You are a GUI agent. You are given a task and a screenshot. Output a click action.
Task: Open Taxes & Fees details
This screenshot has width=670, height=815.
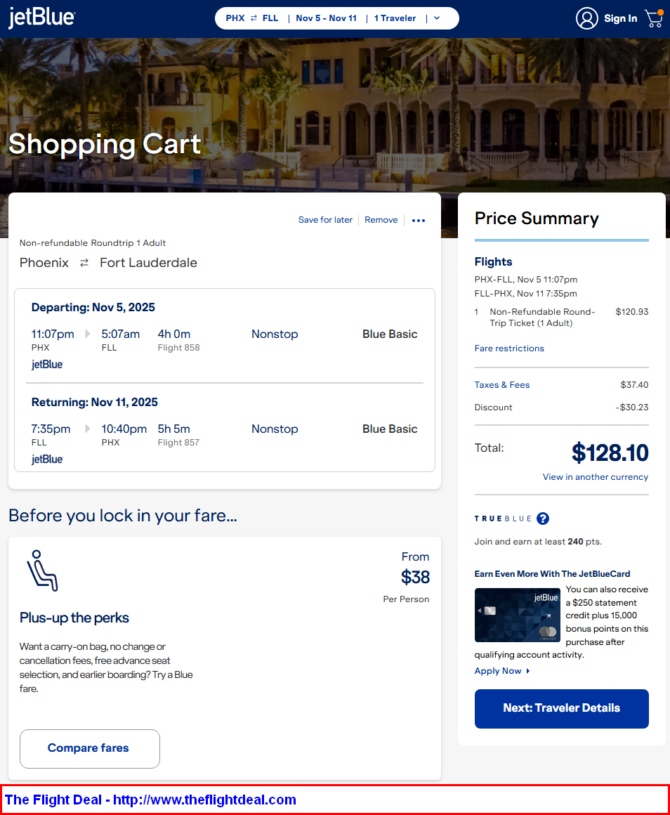click(x=502, y=385)
